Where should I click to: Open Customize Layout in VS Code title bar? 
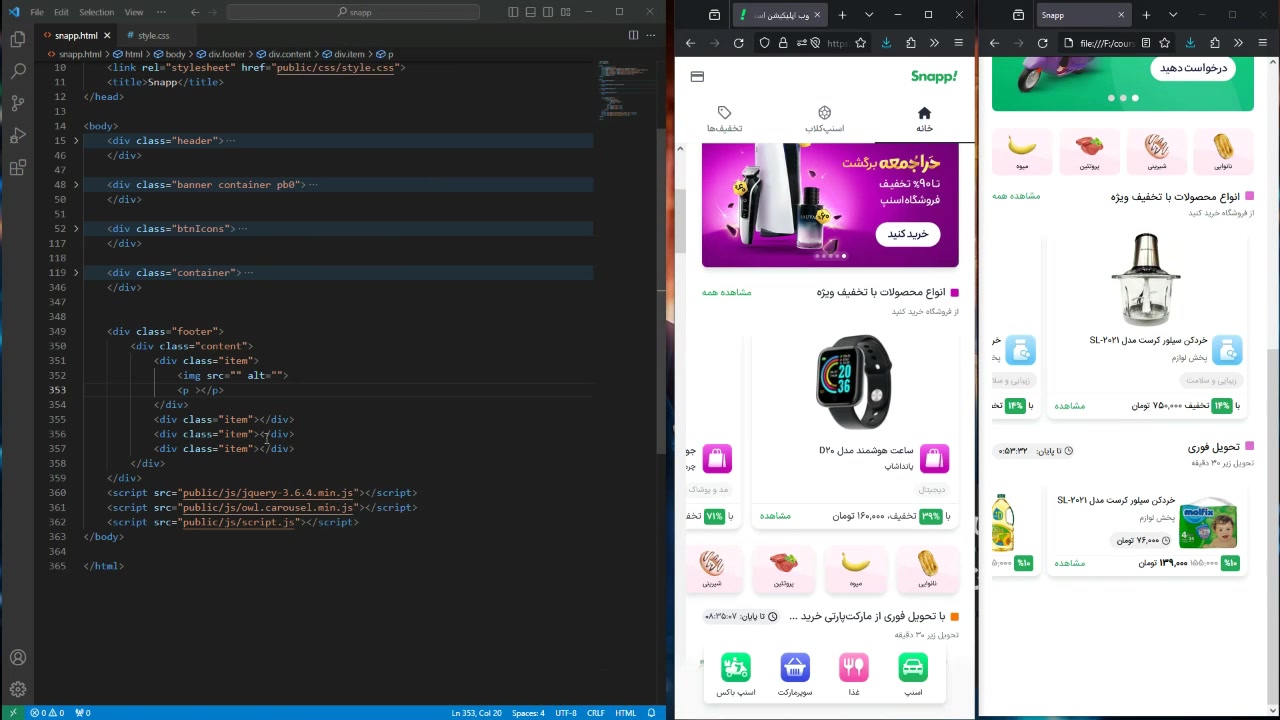[x=566, y=12]
